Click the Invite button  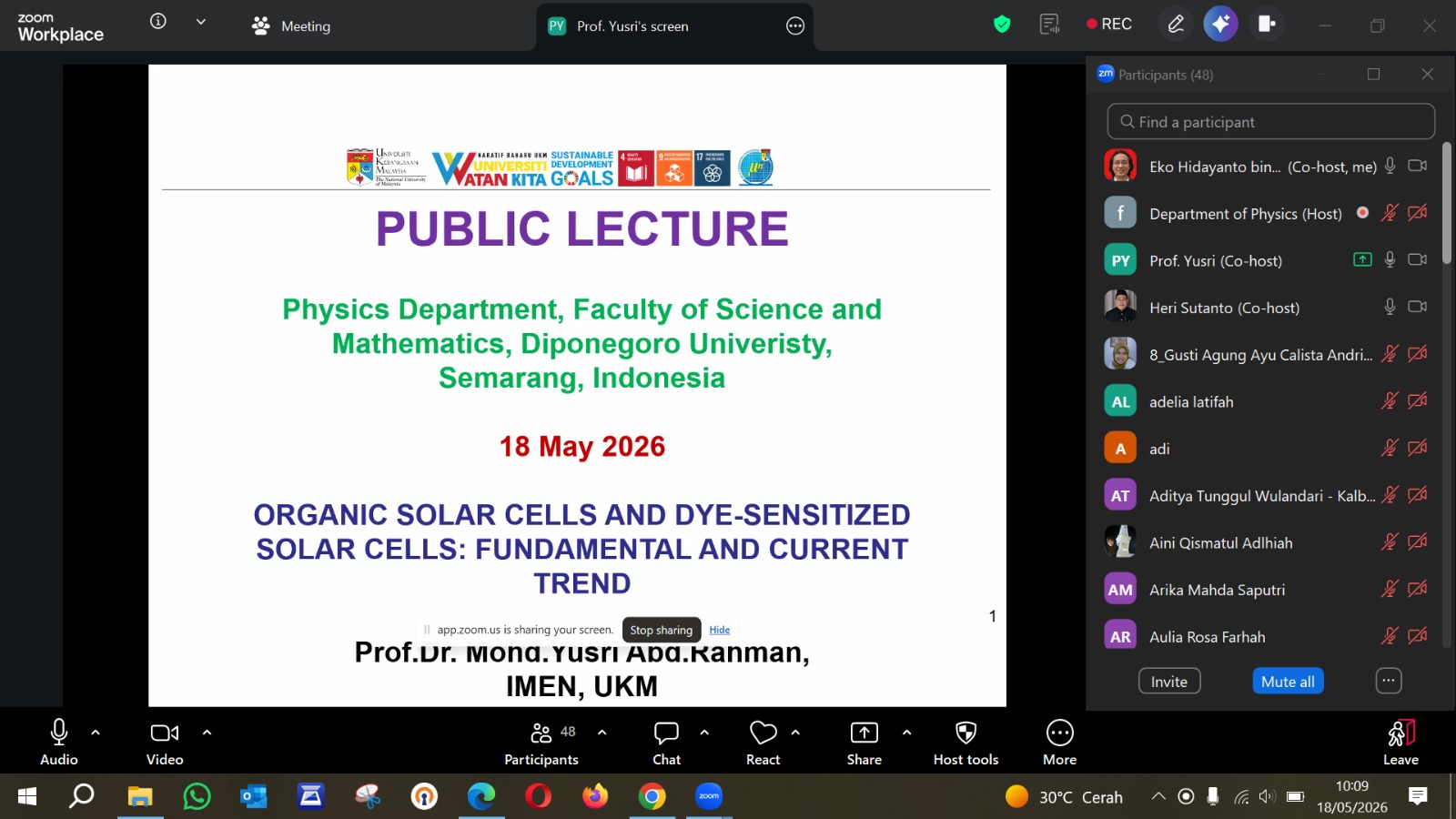click(x=1169, y=682)
